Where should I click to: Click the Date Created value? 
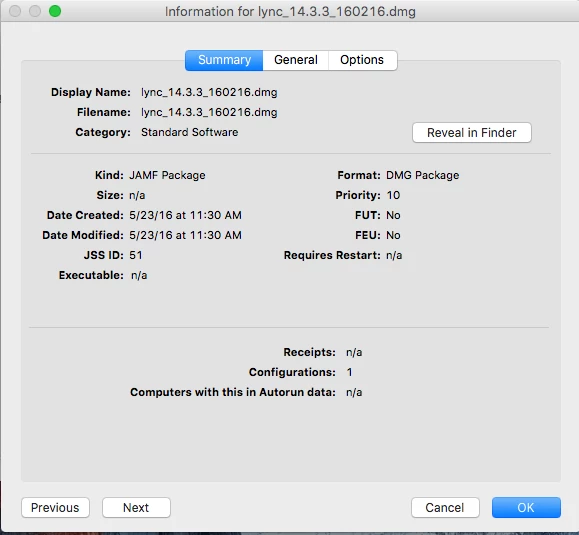pos(185,215)
